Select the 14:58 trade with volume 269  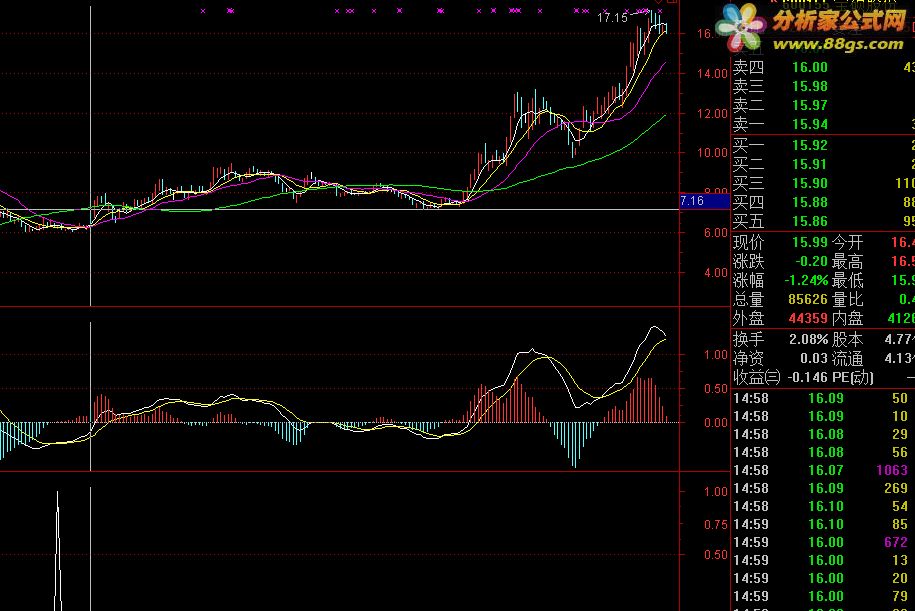pyautogui.click(x=820, y=488)
